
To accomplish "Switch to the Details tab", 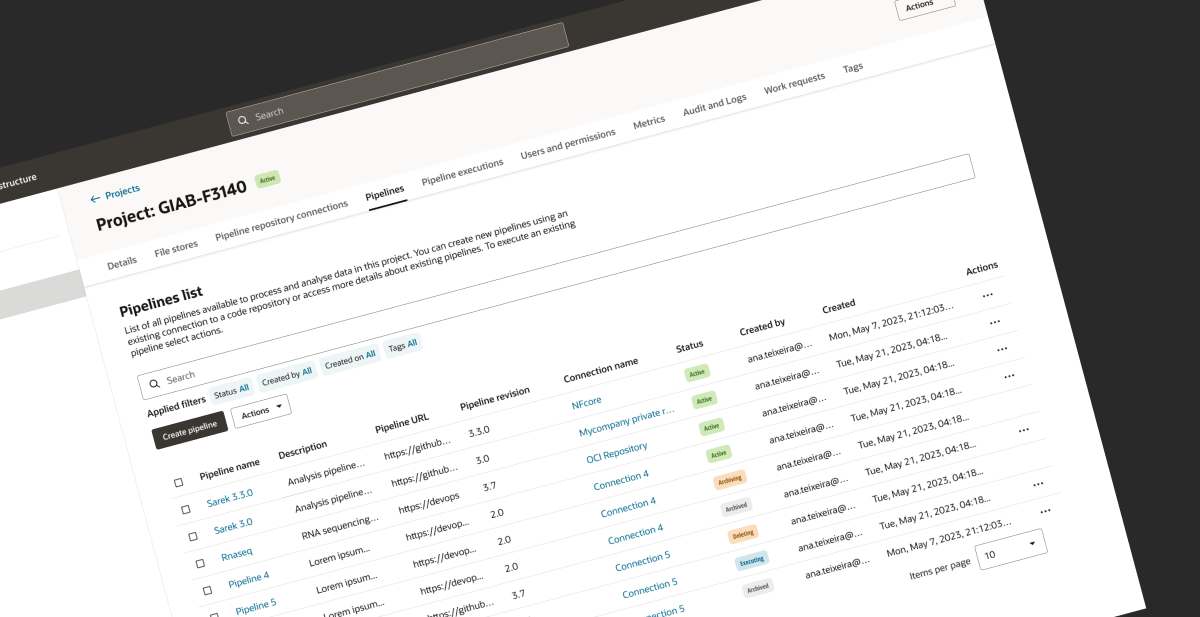I will coord(122,262).
